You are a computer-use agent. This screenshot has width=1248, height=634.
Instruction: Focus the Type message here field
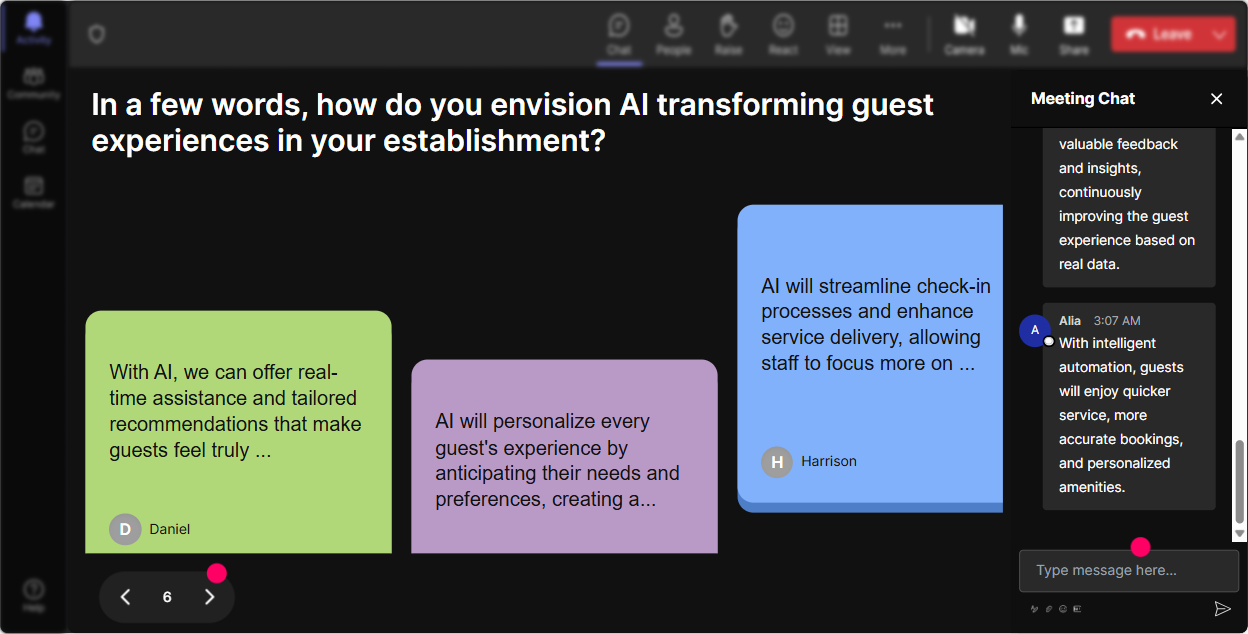1128,571
